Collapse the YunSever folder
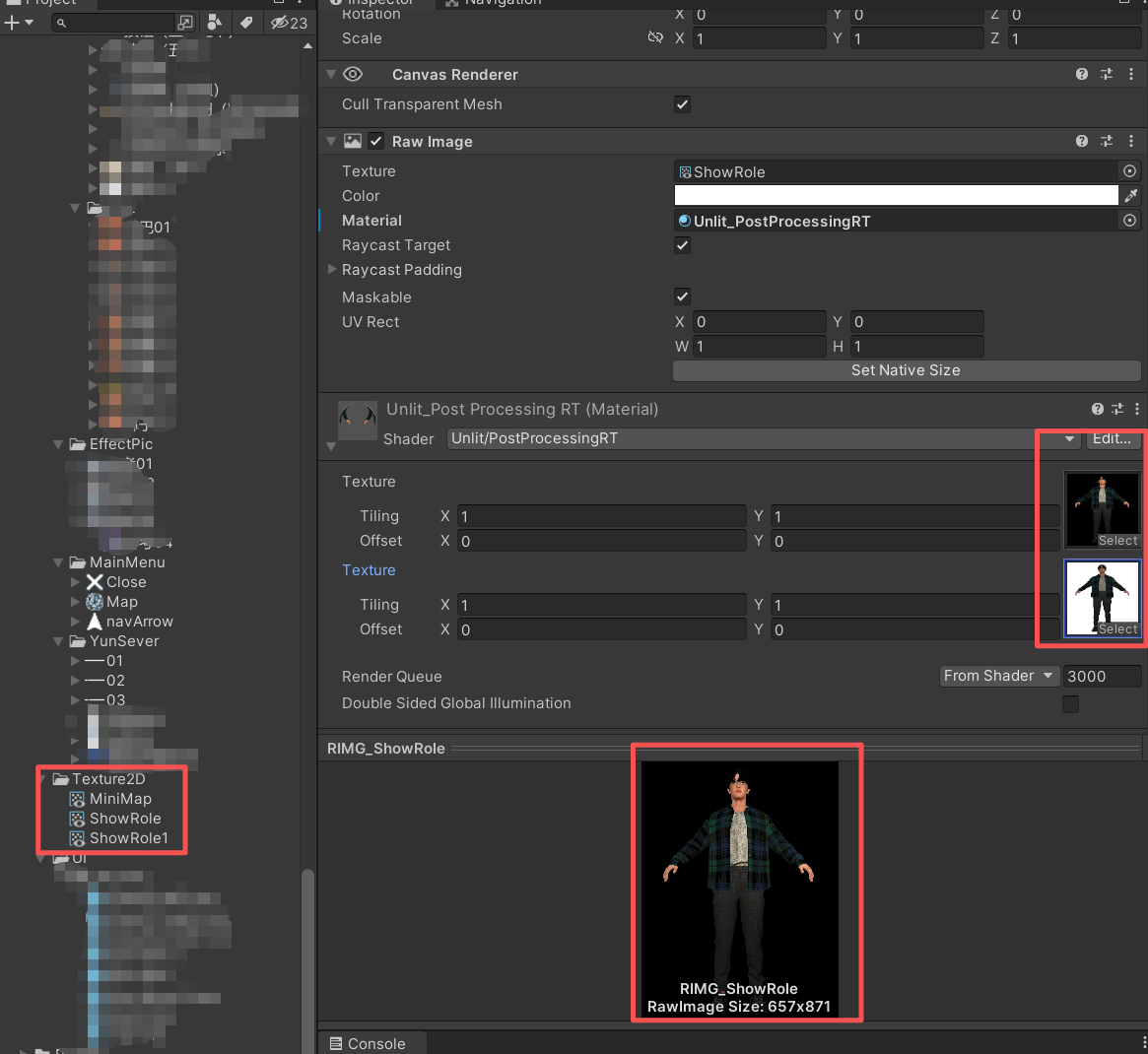The width and height of the screenshot is (1148, 1054). pyautogui.click(x=58, y=641)
